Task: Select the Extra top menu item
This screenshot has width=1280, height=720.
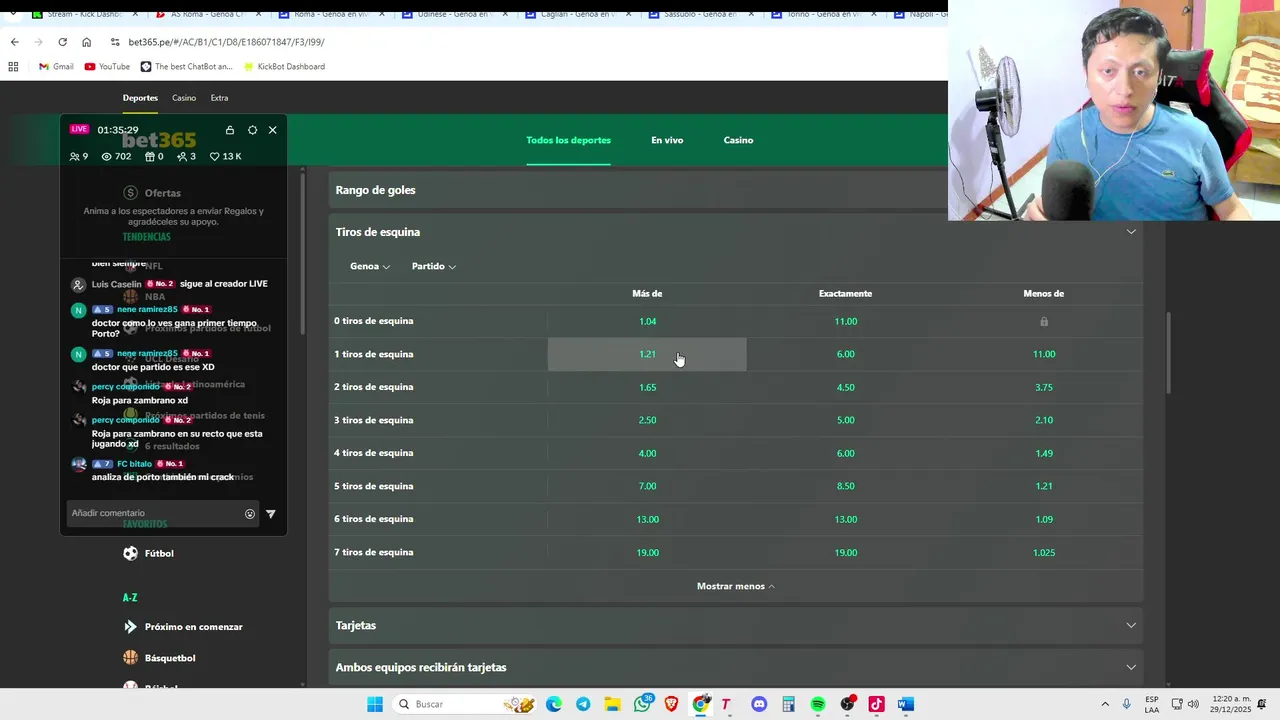Action: point(219,98)
